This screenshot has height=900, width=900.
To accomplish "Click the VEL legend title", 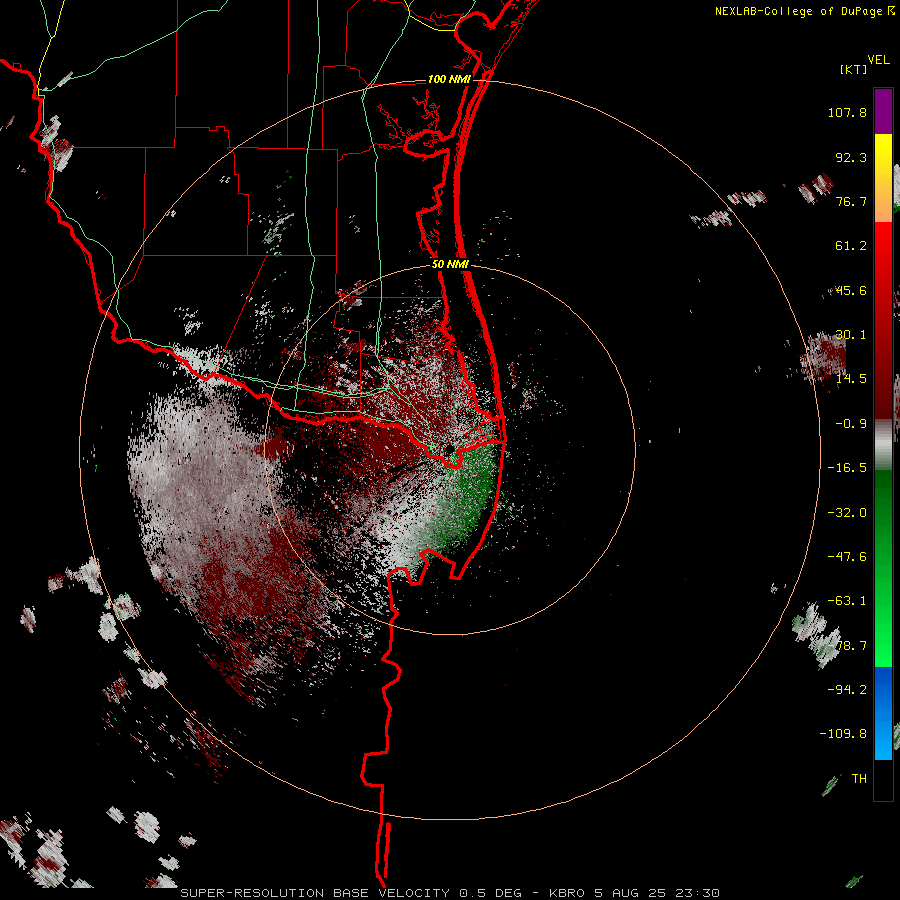I will [878, 59].
